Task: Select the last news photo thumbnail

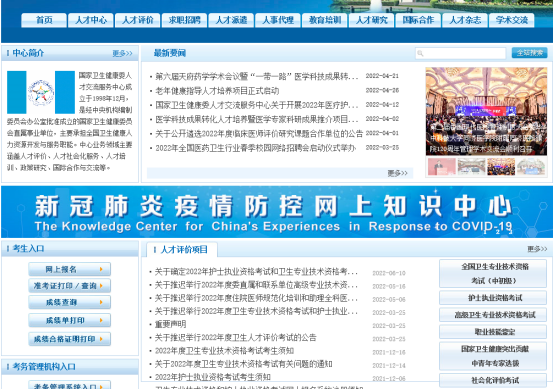Action: pyautogui.click(x=531, y=166)
